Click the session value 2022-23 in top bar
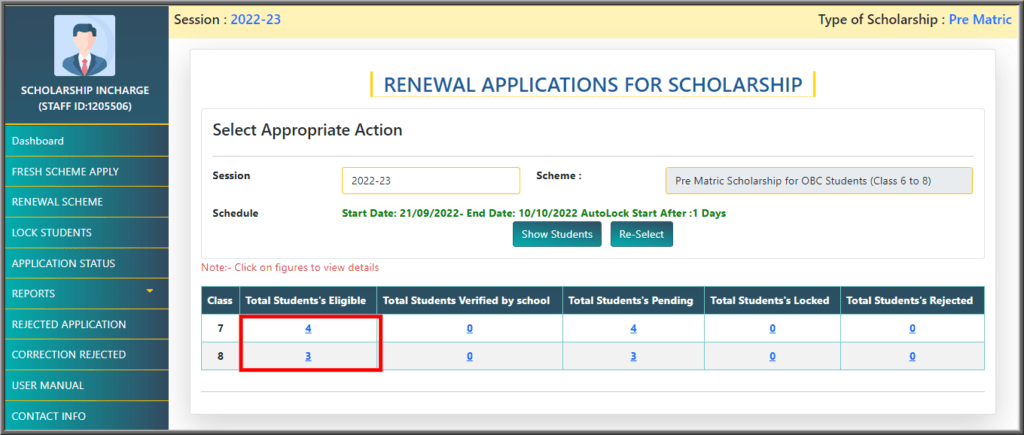Viewport: 1024px width, 435px height. point(255,20)
